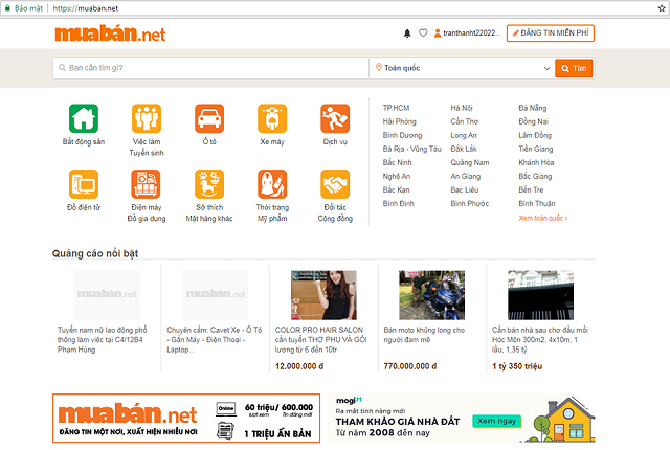Click the user account icon tranthanht22022
670x450 pixels.
(437, 33)
